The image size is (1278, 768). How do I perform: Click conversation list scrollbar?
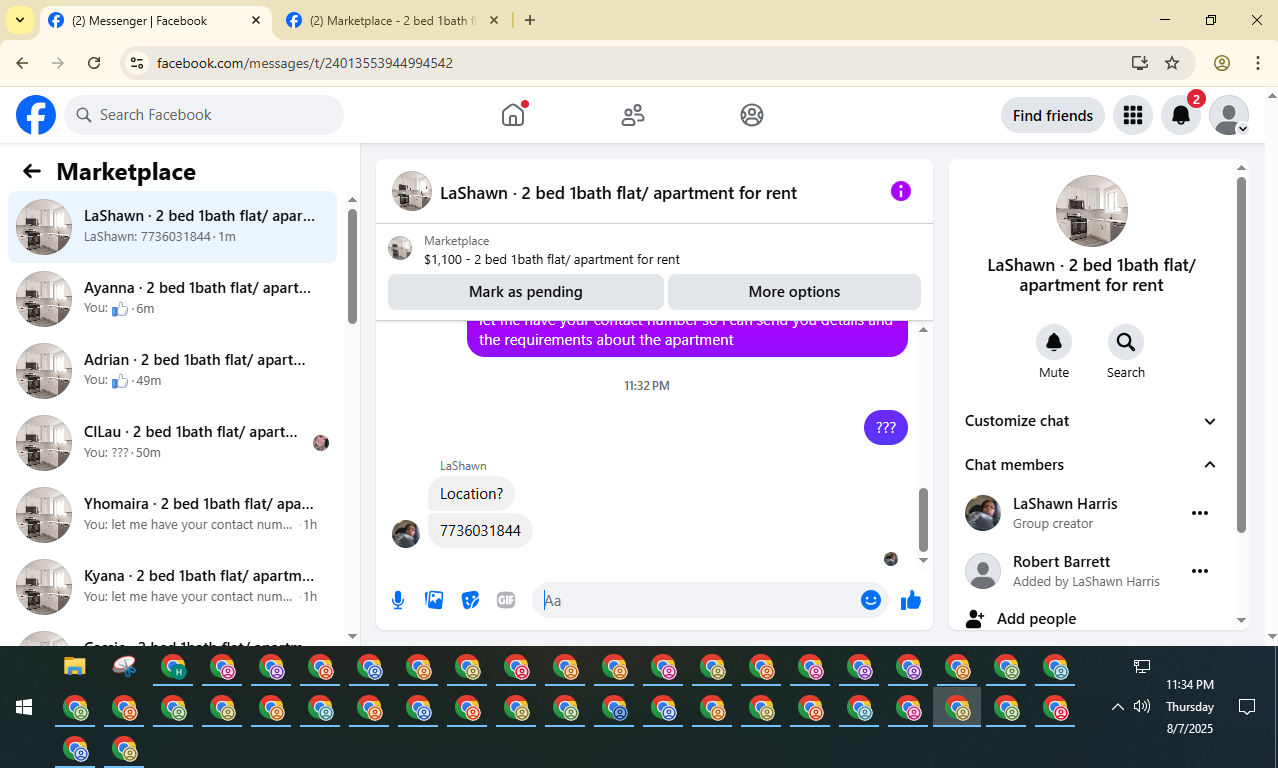point(352,266)
